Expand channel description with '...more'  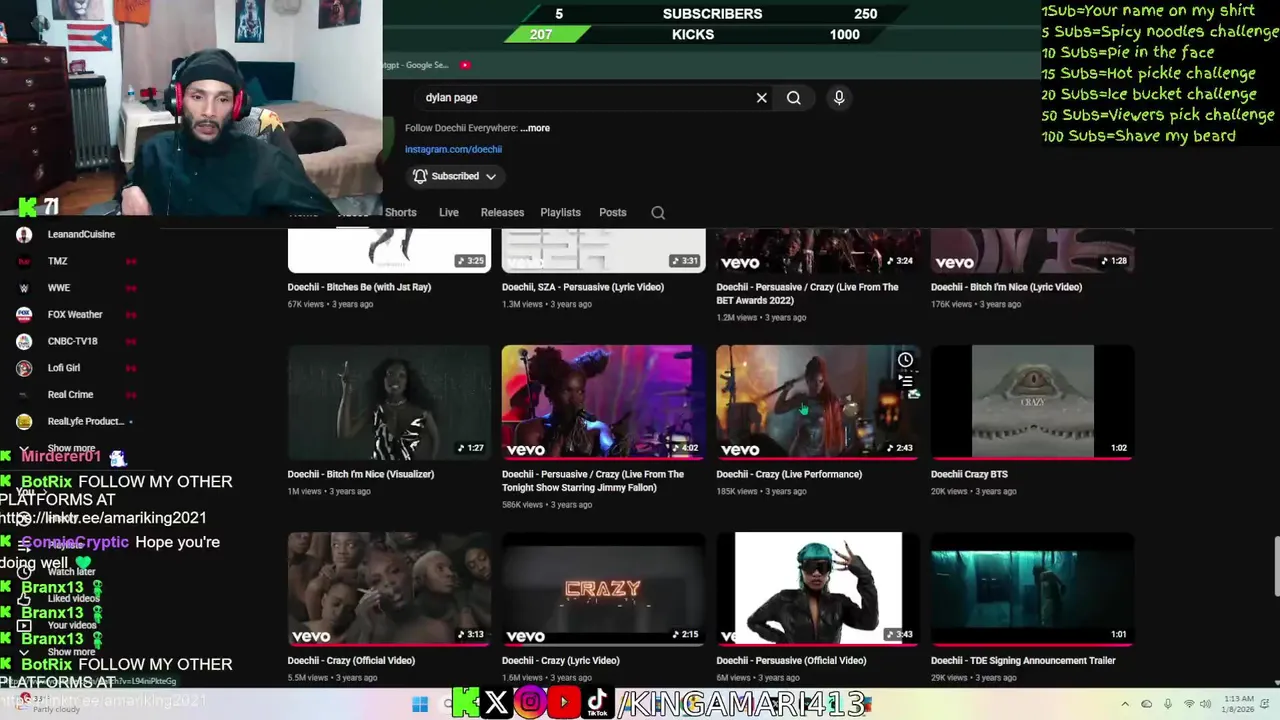[535, 128]
